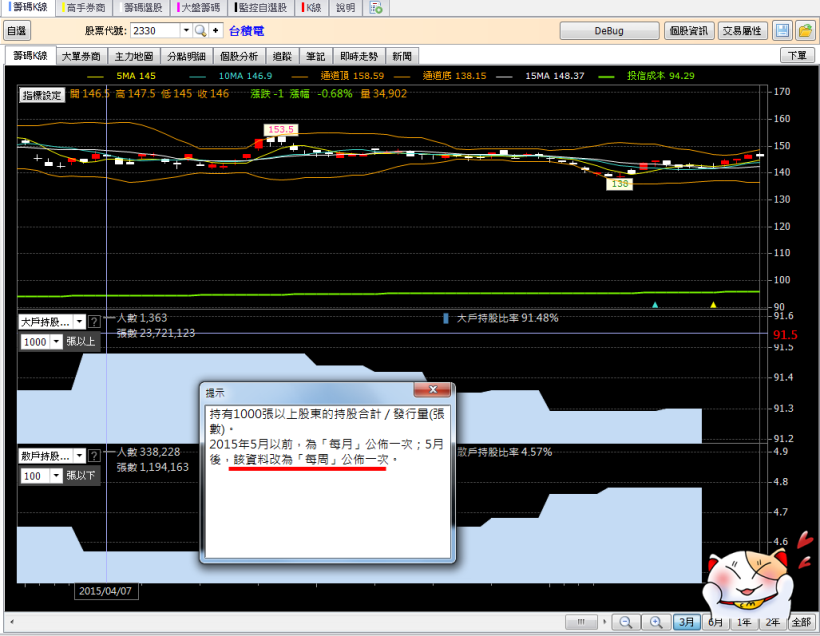
Task: Click the plus icon beside stock search
Action: click(x=215, y=31)
